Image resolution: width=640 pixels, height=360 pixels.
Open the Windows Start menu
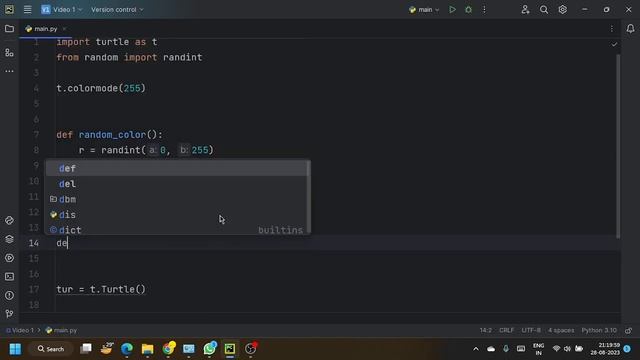pyautogui.click(x=15, y=349)
